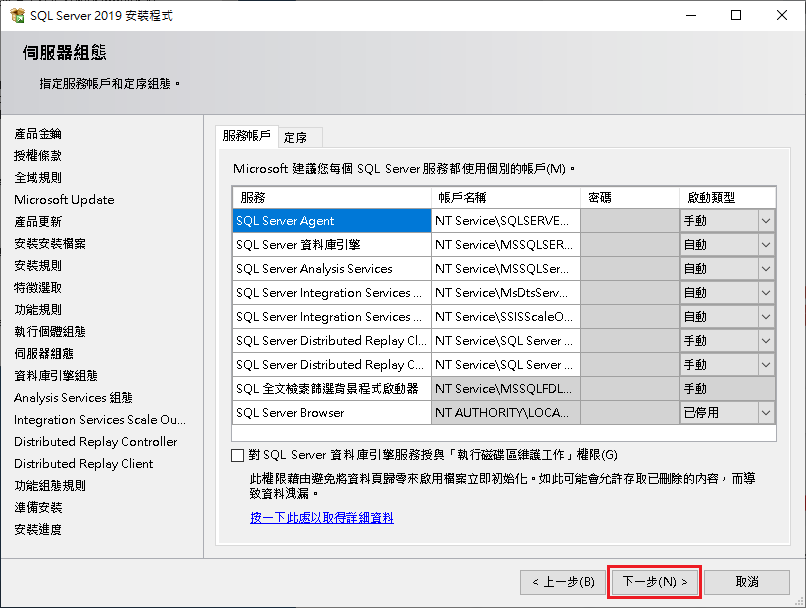The width and height of the screenshot is (806, 608).
Task: Maximize the SQL Server 2019 setup window
Action: (x=736, y=15)
